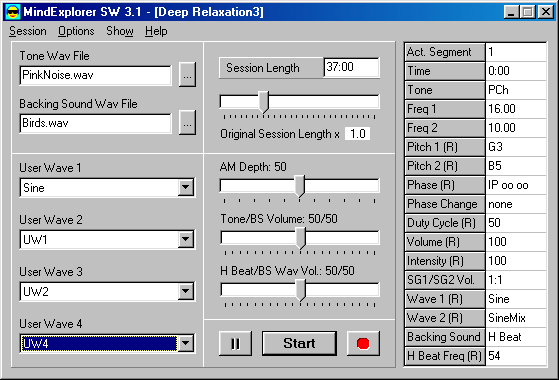
Task: Expand the User Wave 4 dropdown
Action: click(x=185, y=344)
